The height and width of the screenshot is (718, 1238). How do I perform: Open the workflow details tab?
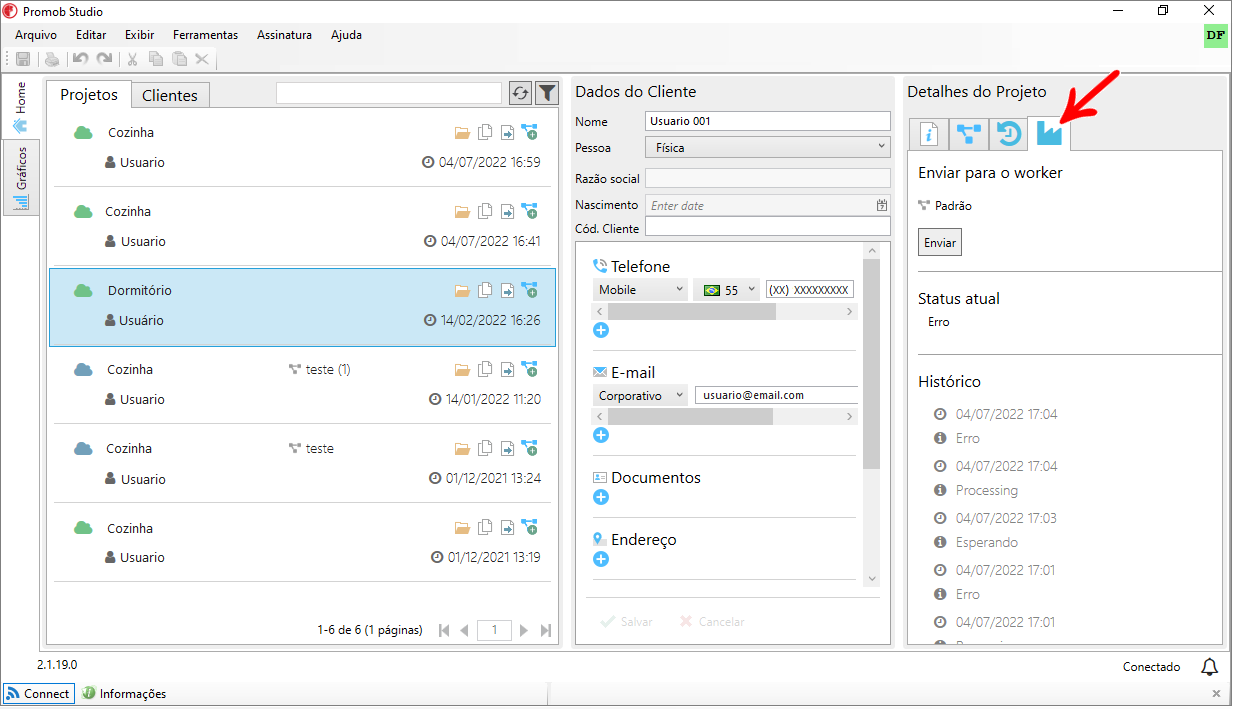pyautogui.click(x=968, y=134)
